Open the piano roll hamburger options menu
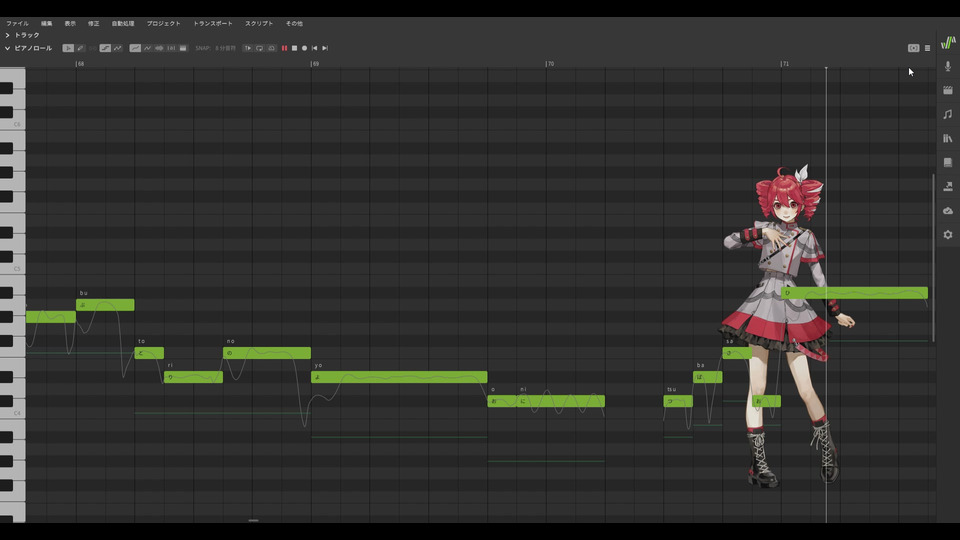Screen dimensions: 960x540 (927, 48)
